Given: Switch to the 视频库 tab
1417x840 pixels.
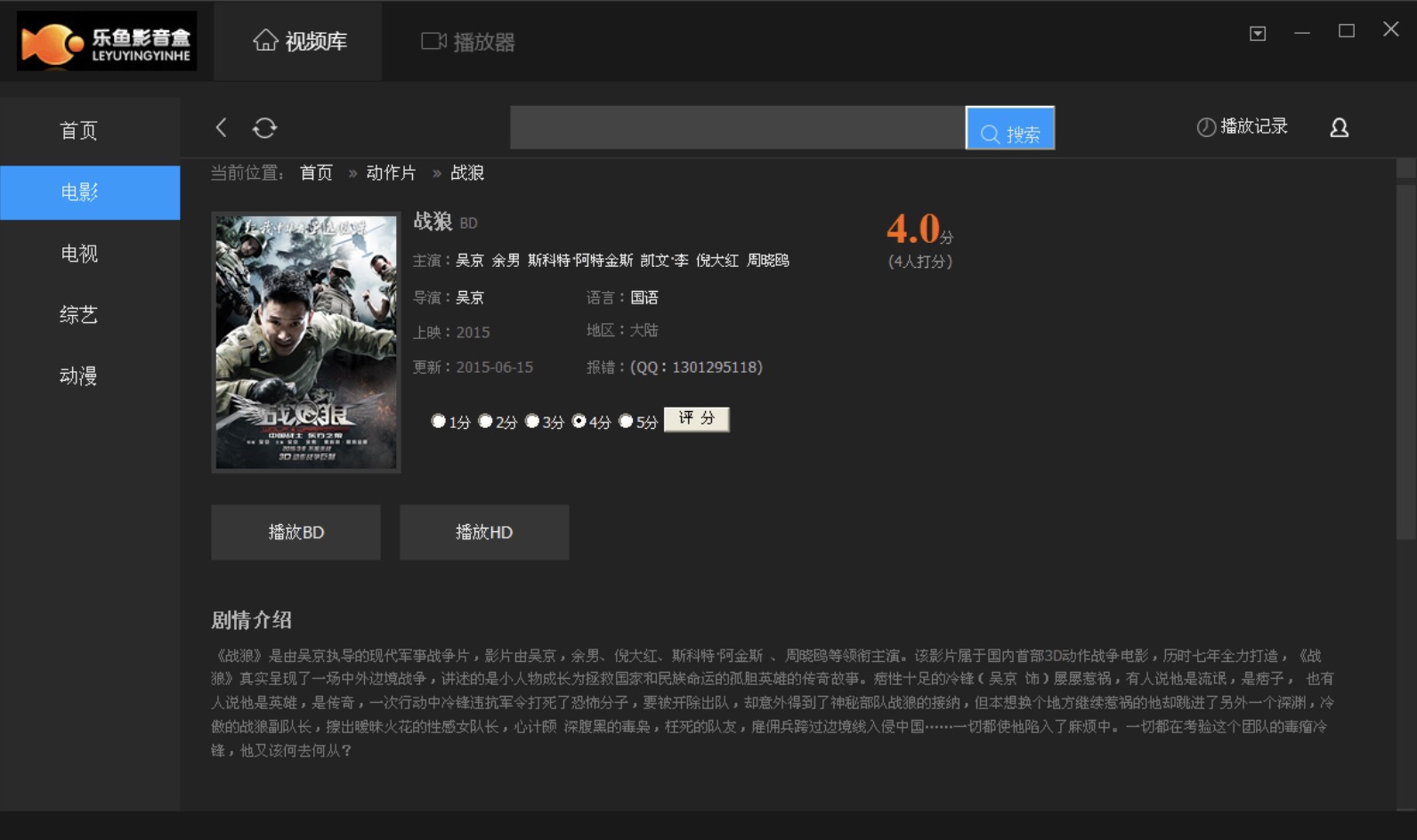Looking at the screenshot, I should tap(299, 41).
